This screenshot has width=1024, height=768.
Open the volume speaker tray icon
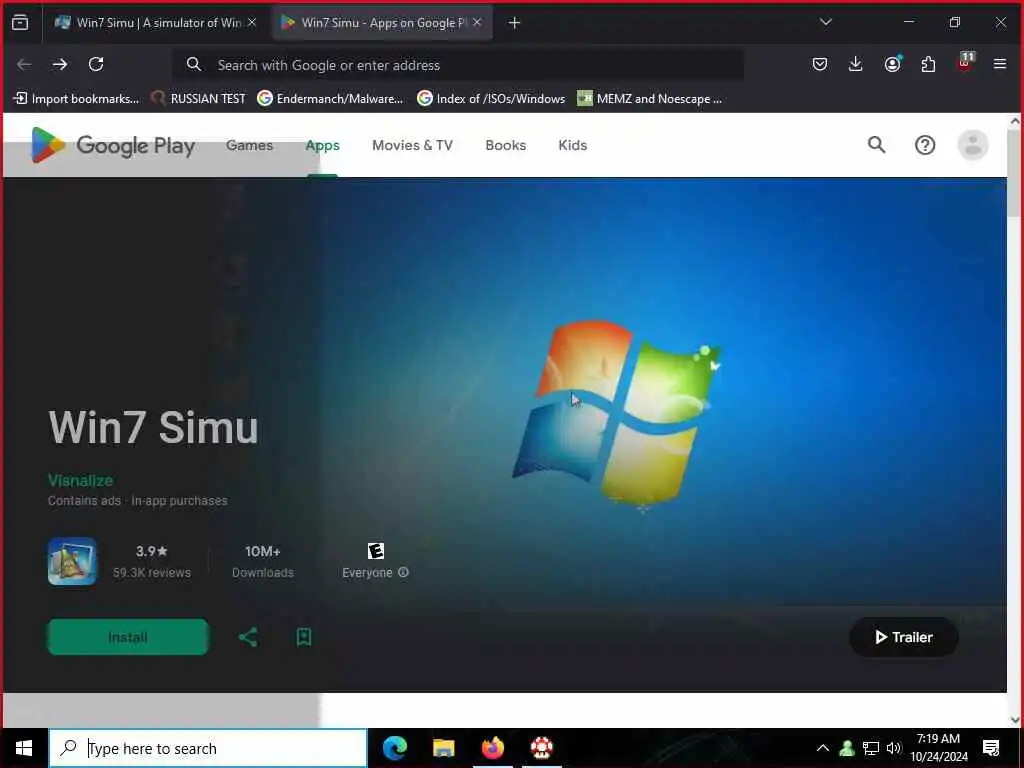(x=893, y=748)
